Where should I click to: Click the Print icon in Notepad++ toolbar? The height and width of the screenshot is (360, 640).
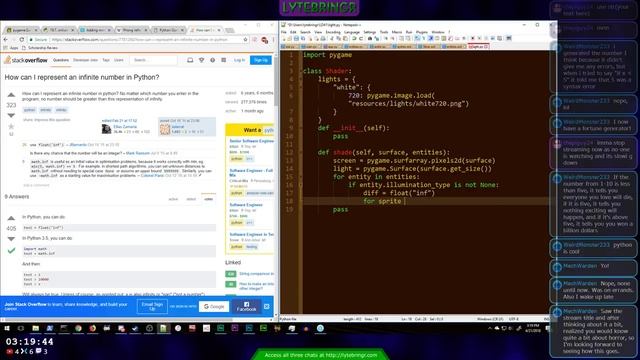pos(323,38)
